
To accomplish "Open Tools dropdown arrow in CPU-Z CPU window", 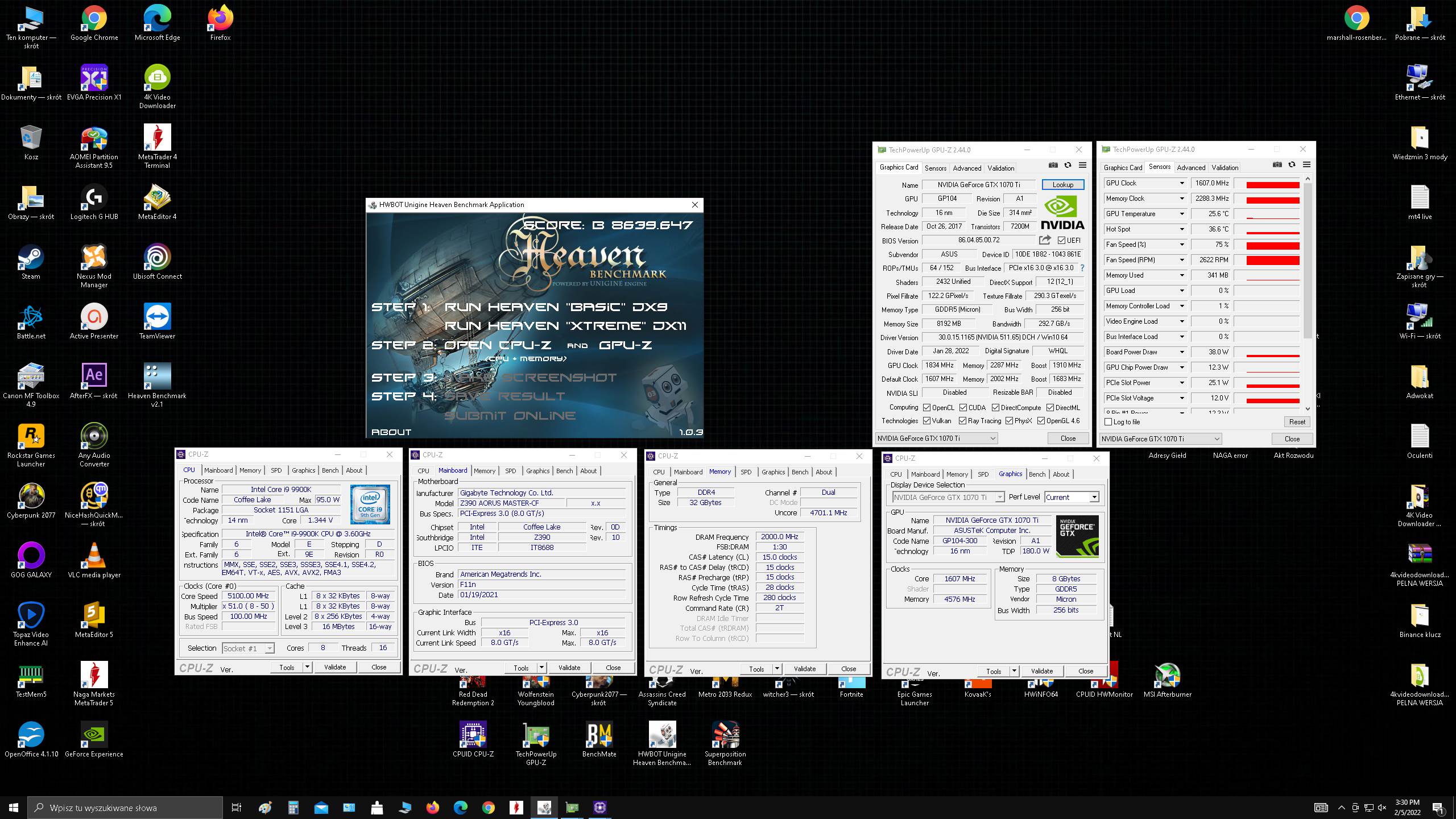I will click(x=307, y=667).
